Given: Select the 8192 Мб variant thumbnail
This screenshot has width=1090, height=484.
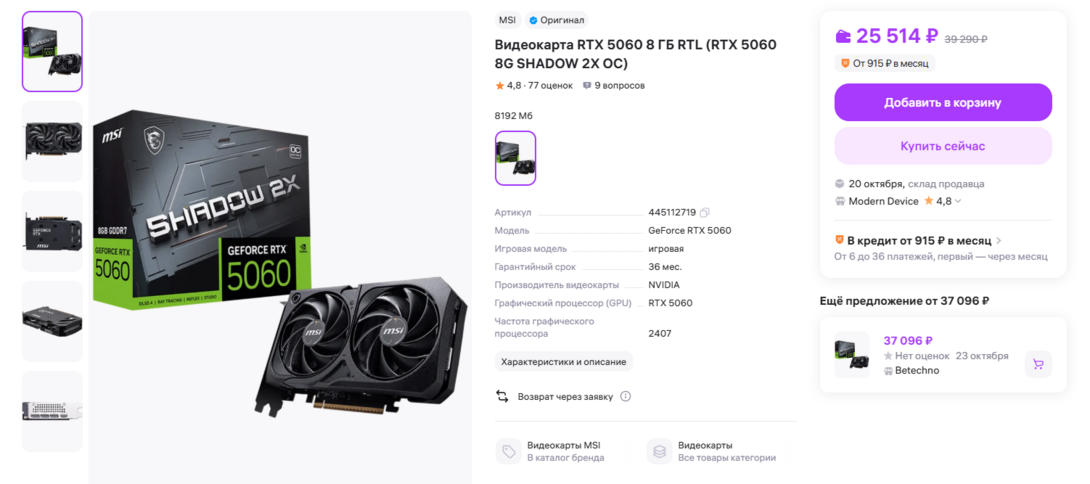Looking at the screenshot, I should pos(515,159).
